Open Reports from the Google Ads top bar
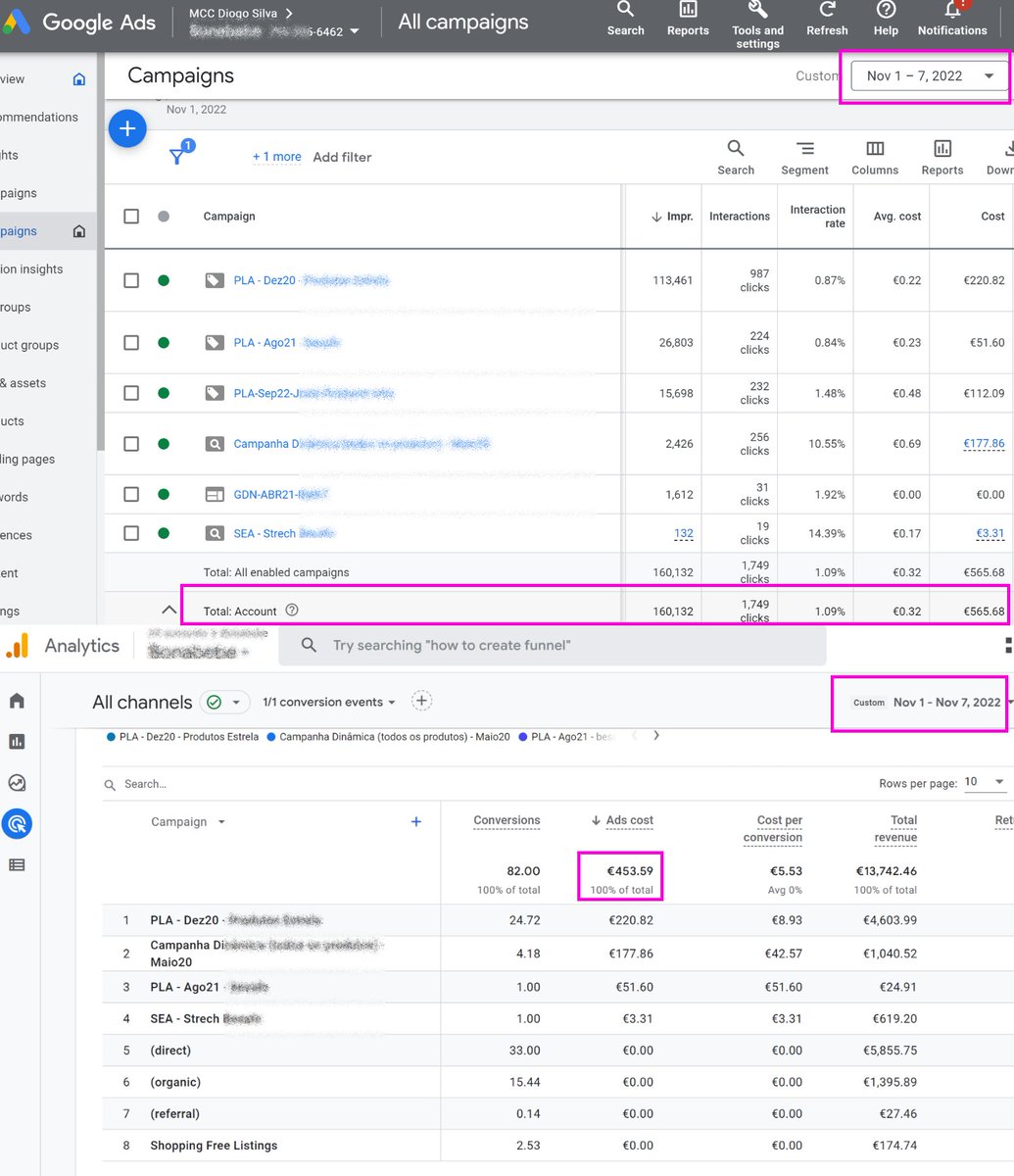 [687, 22]
